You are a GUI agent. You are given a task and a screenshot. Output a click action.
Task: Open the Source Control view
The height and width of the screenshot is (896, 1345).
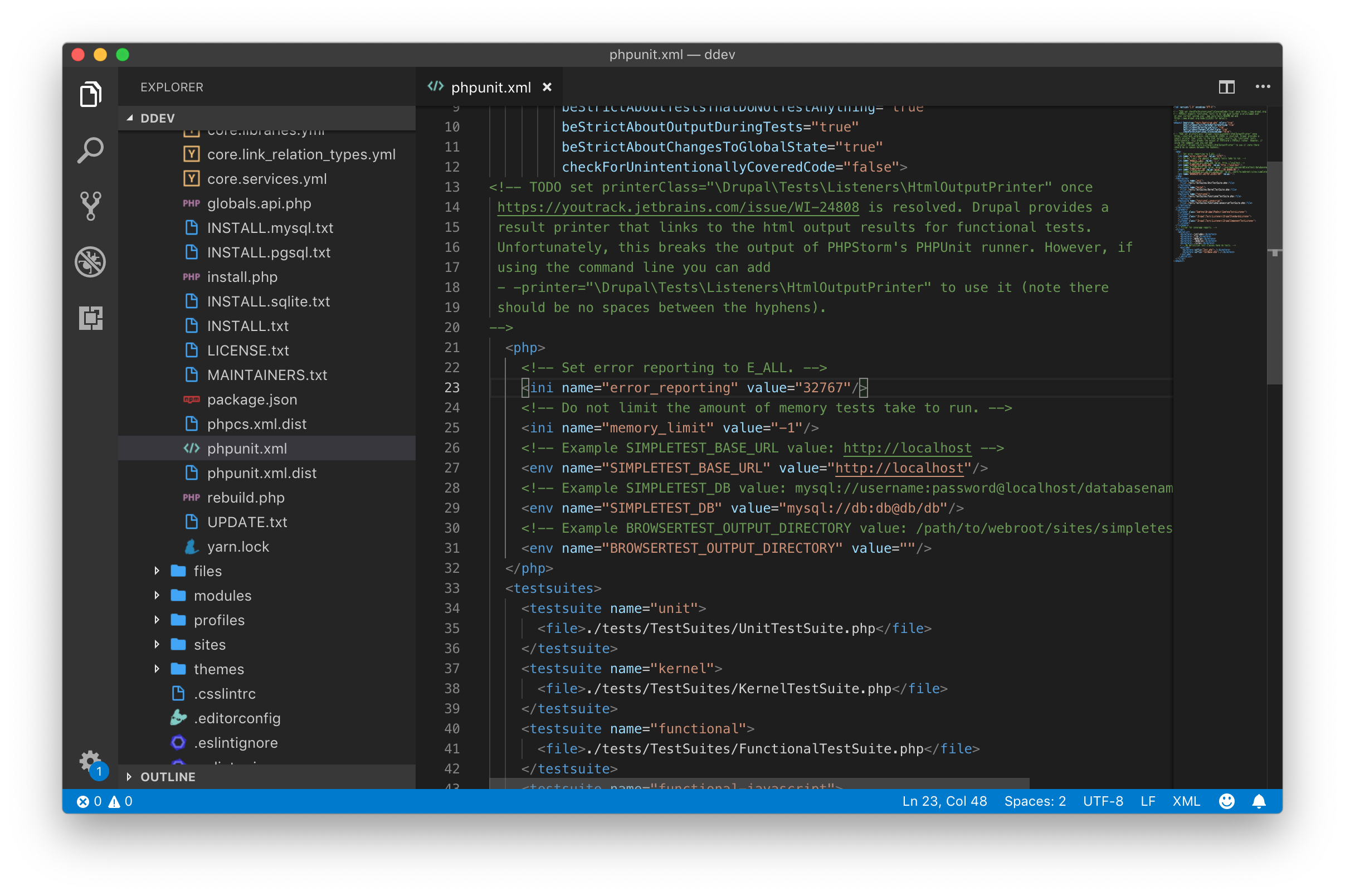90,206
